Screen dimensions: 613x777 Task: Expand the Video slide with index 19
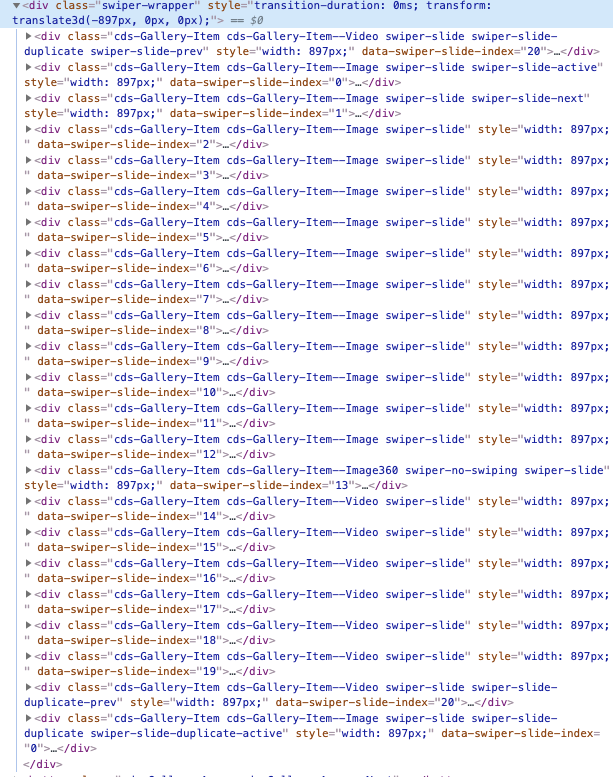[x=29, y=656]
